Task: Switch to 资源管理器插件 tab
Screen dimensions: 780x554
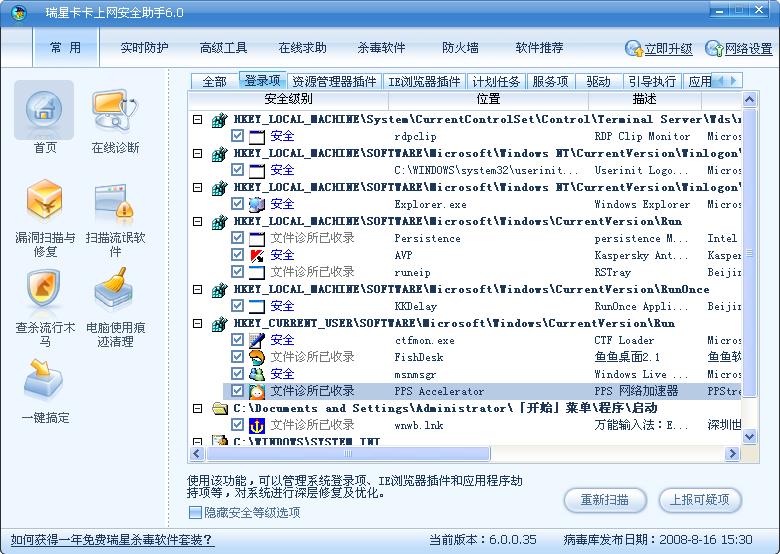Action: 334,82
